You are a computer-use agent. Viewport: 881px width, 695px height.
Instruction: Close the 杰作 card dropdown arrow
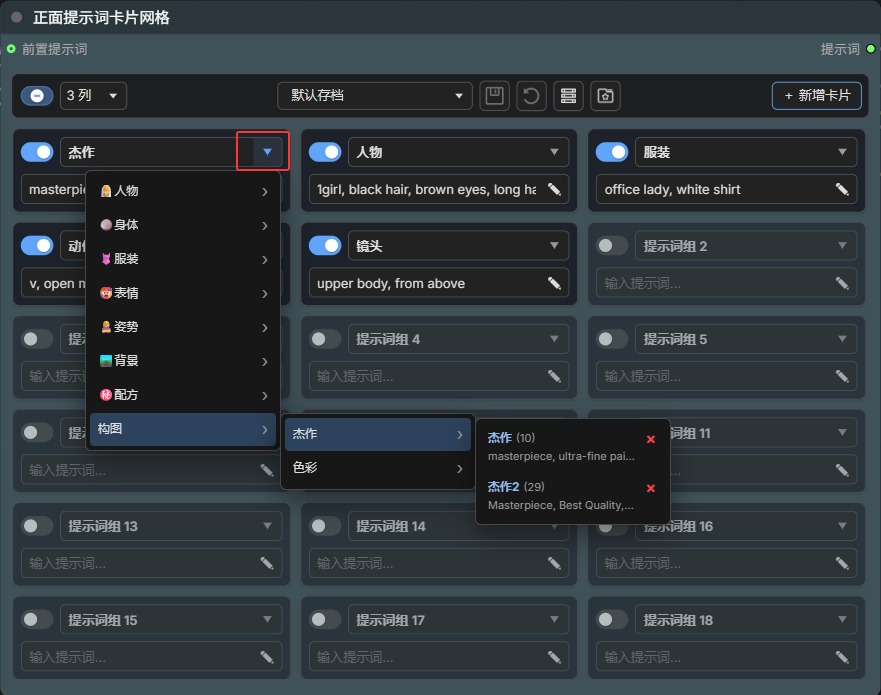pyautogui.click(x=267, y=152)
